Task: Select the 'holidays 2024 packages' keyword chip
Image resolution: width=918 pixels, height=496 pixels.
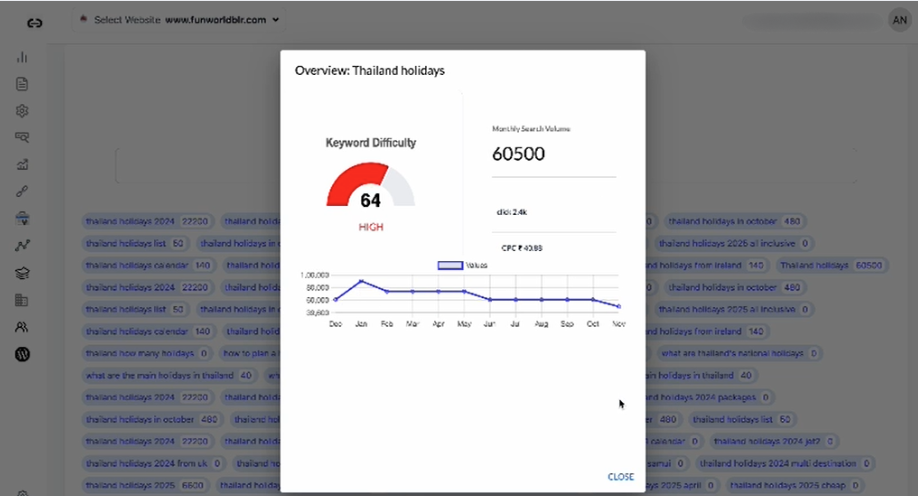Action: [x=710, y=397]
